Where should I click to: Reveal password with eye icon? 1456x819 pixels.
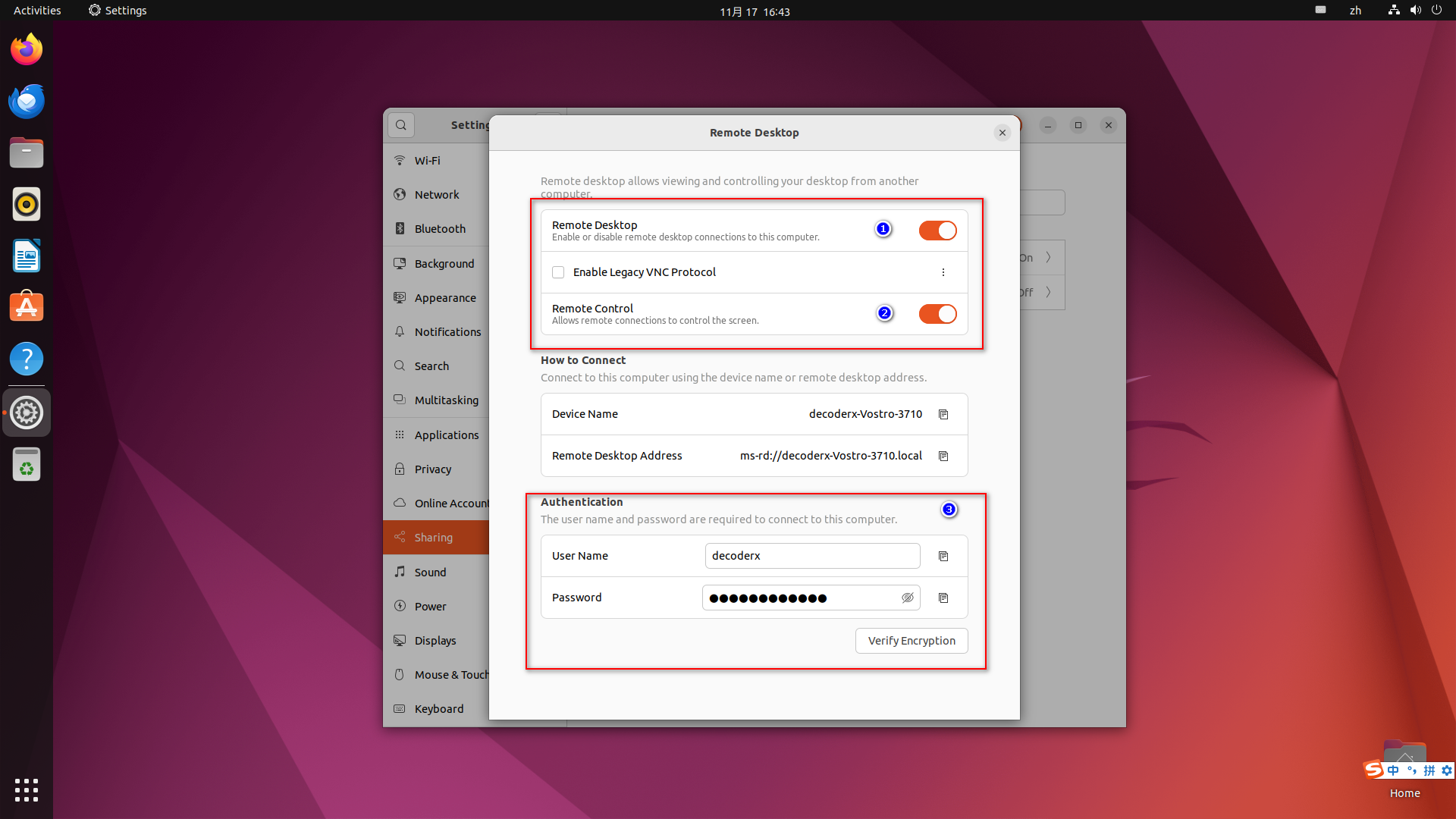[x=907, y=598]
